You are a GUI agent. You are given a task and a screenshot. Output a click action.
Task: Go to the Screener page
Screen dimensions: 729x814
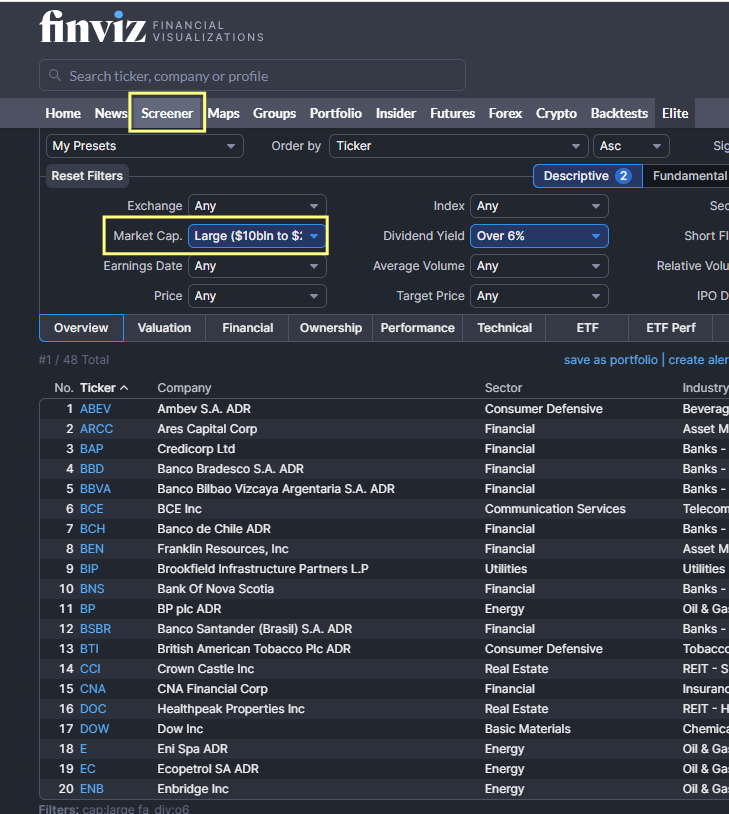pyautogui.click(x=167, y=113)
